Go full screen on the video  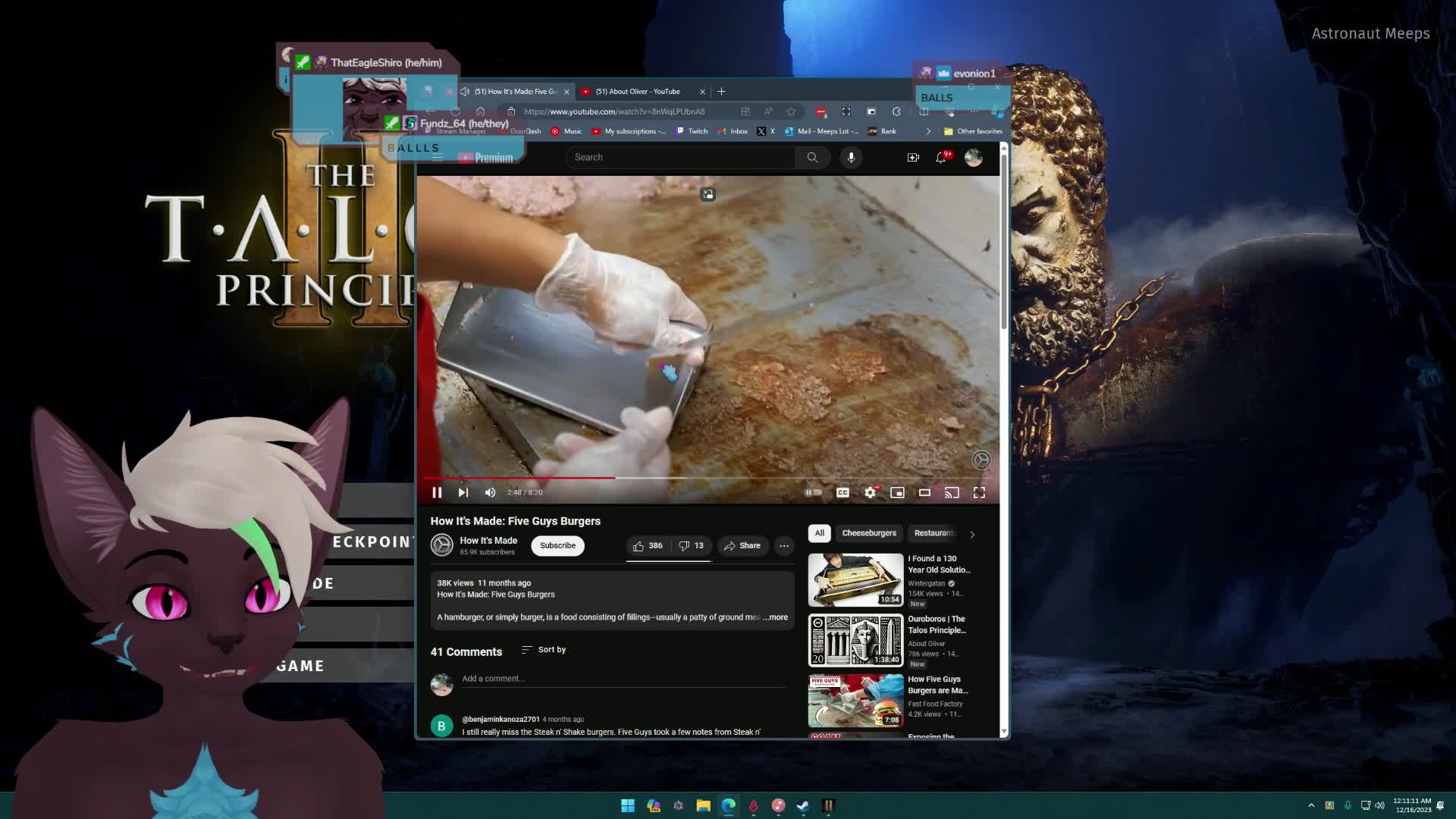click(x=979, y=492)
